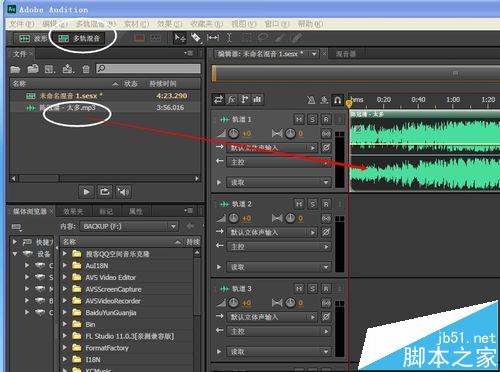
Task: Select 未命名混音 1.sesx file row
Action: click(x=105, y=96)
